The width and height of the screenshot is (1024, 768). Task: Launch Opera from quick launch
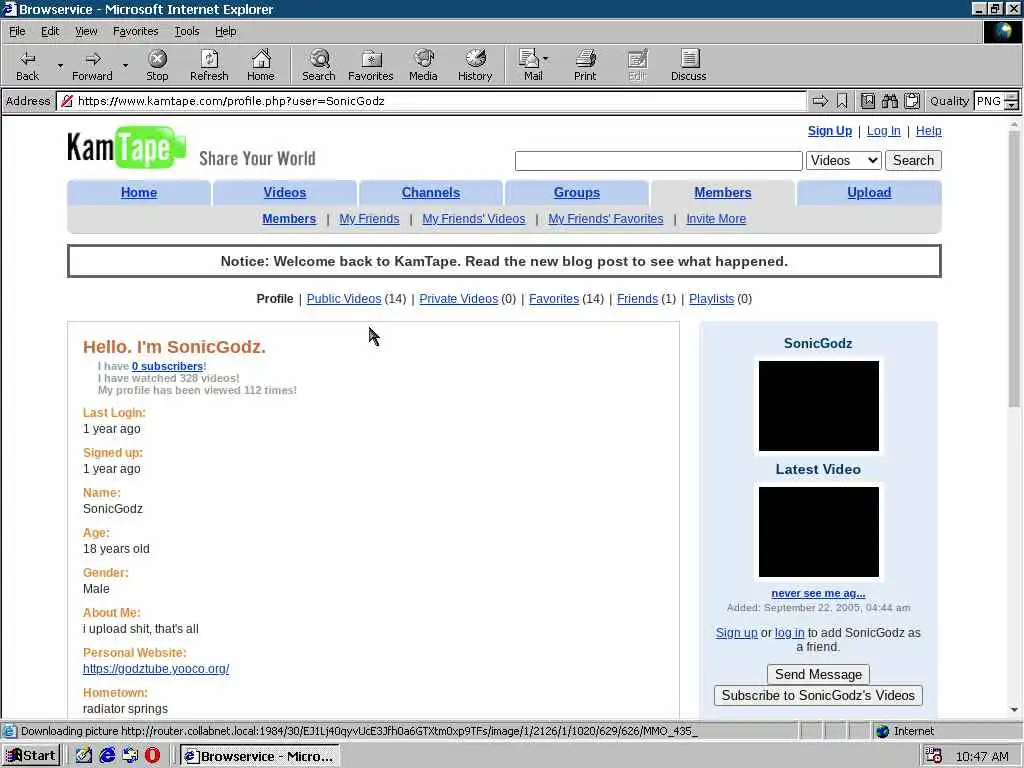point(152,756)
